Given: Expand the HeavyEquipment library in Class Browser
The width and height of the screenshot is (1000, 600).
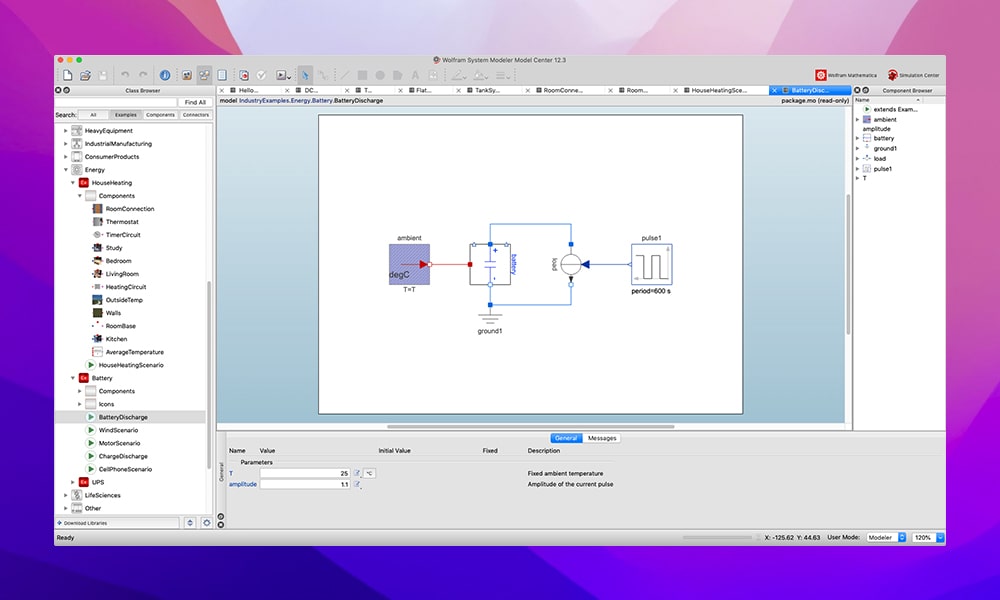Looking at the screenshot, I should [x=65, y=130].
